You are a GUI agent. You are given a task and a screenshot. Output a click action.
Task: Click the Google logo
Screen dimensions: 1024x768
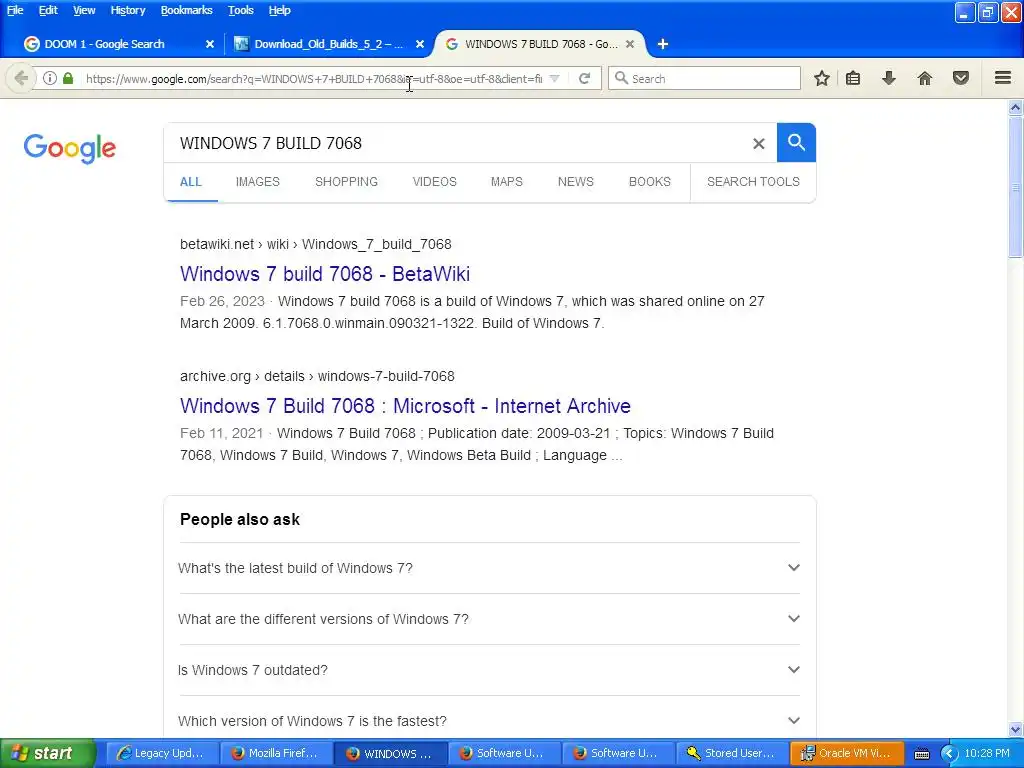(70, 149)
